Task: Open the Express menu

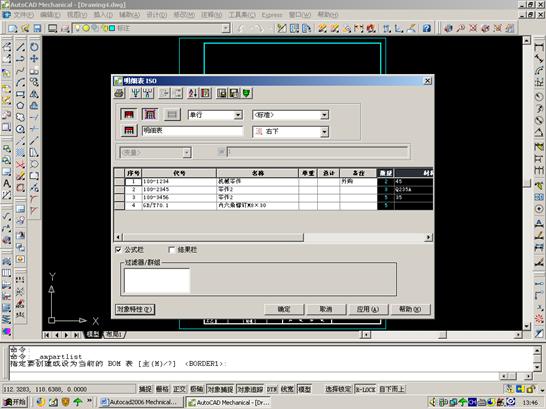Action: (x=272, y=15)
